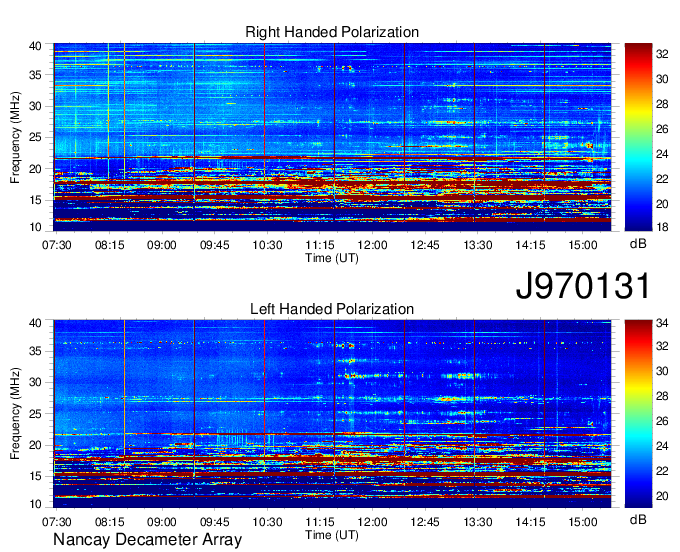The width and height of the screenshot is (680, 552).
Task: Click the 30 MHz tick on bottom frequency axis
Action: (x=35, y=382)
